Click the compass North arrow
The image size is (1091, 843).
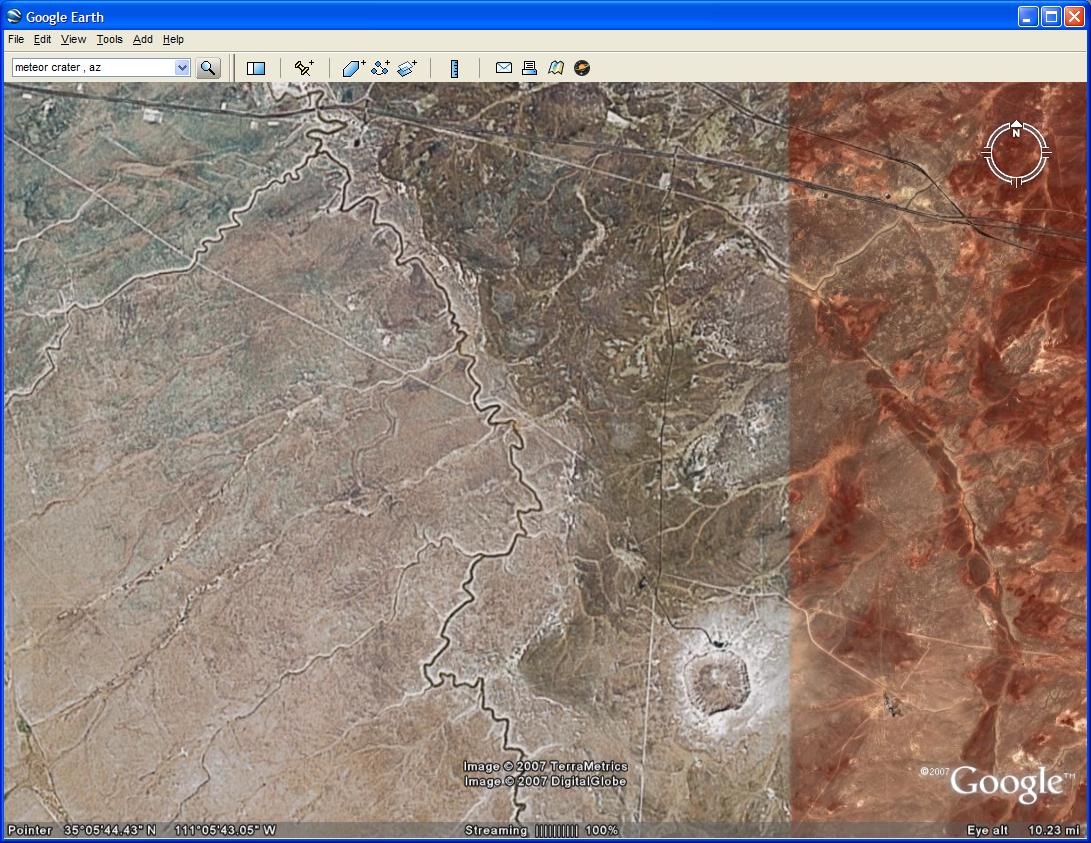(x=1016, y=130)
